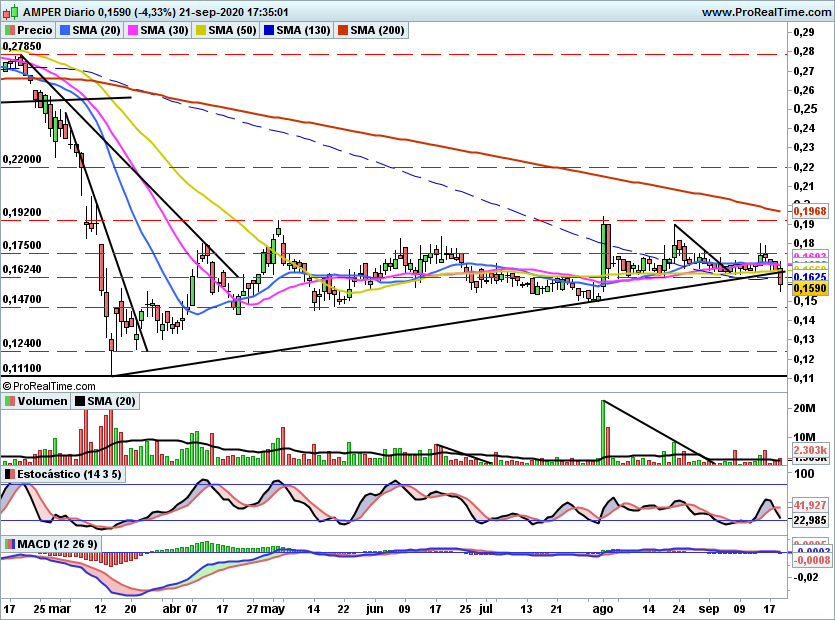Click the 0,19200 horizontal level label
Image resolution: width=835 pixels, height=620 pixels.
tap(22, 213)
